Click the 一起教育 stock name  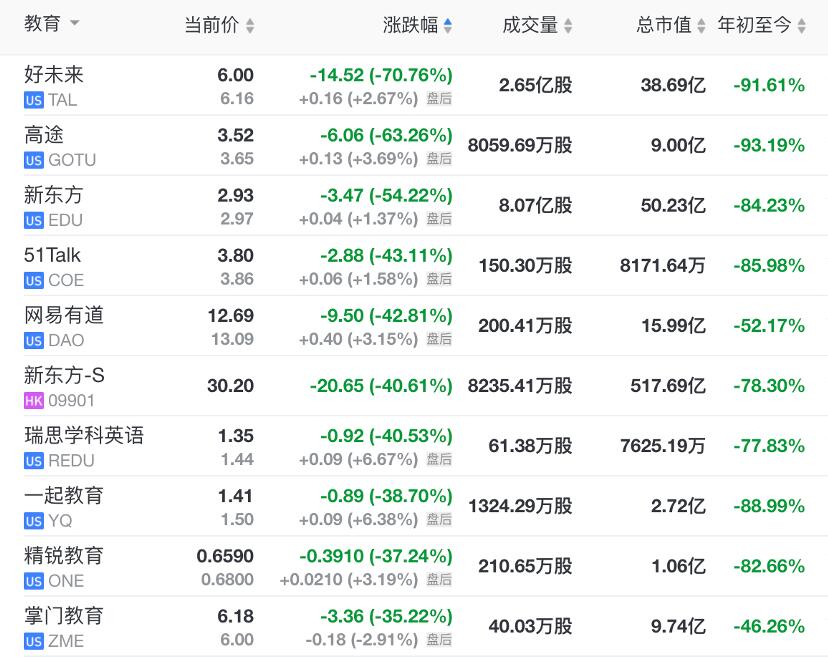(64, 495)
